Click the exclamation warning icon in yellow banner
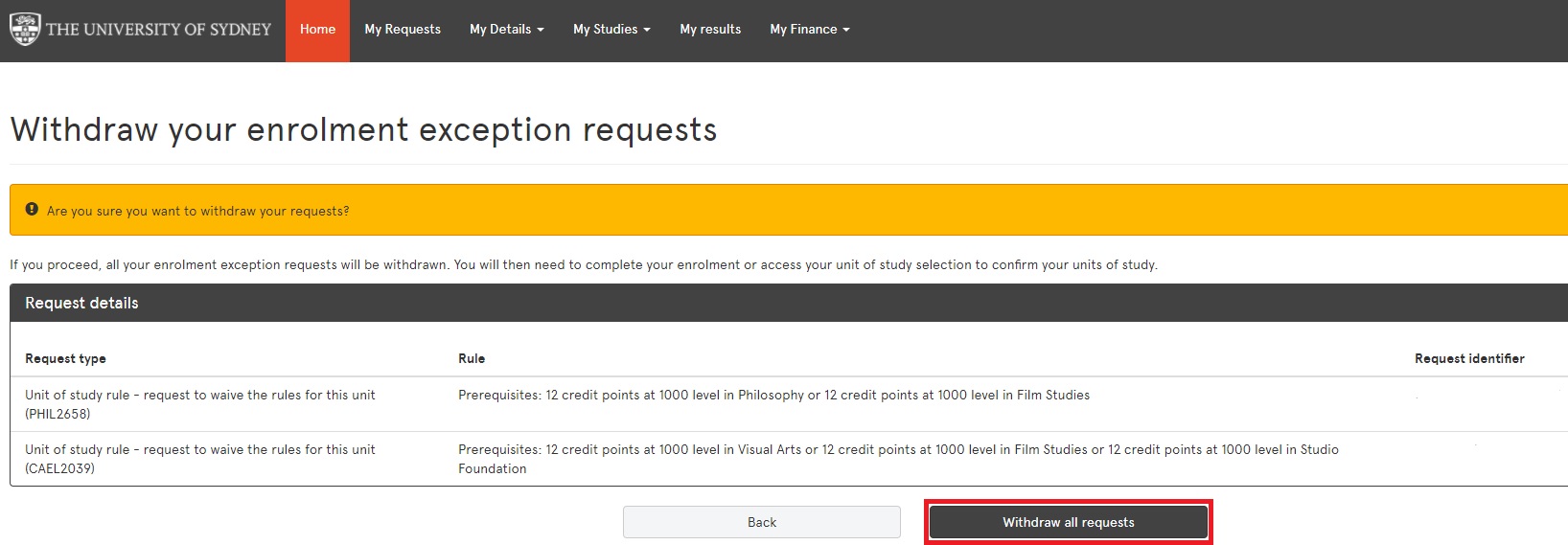 click(x=32, y=210)
